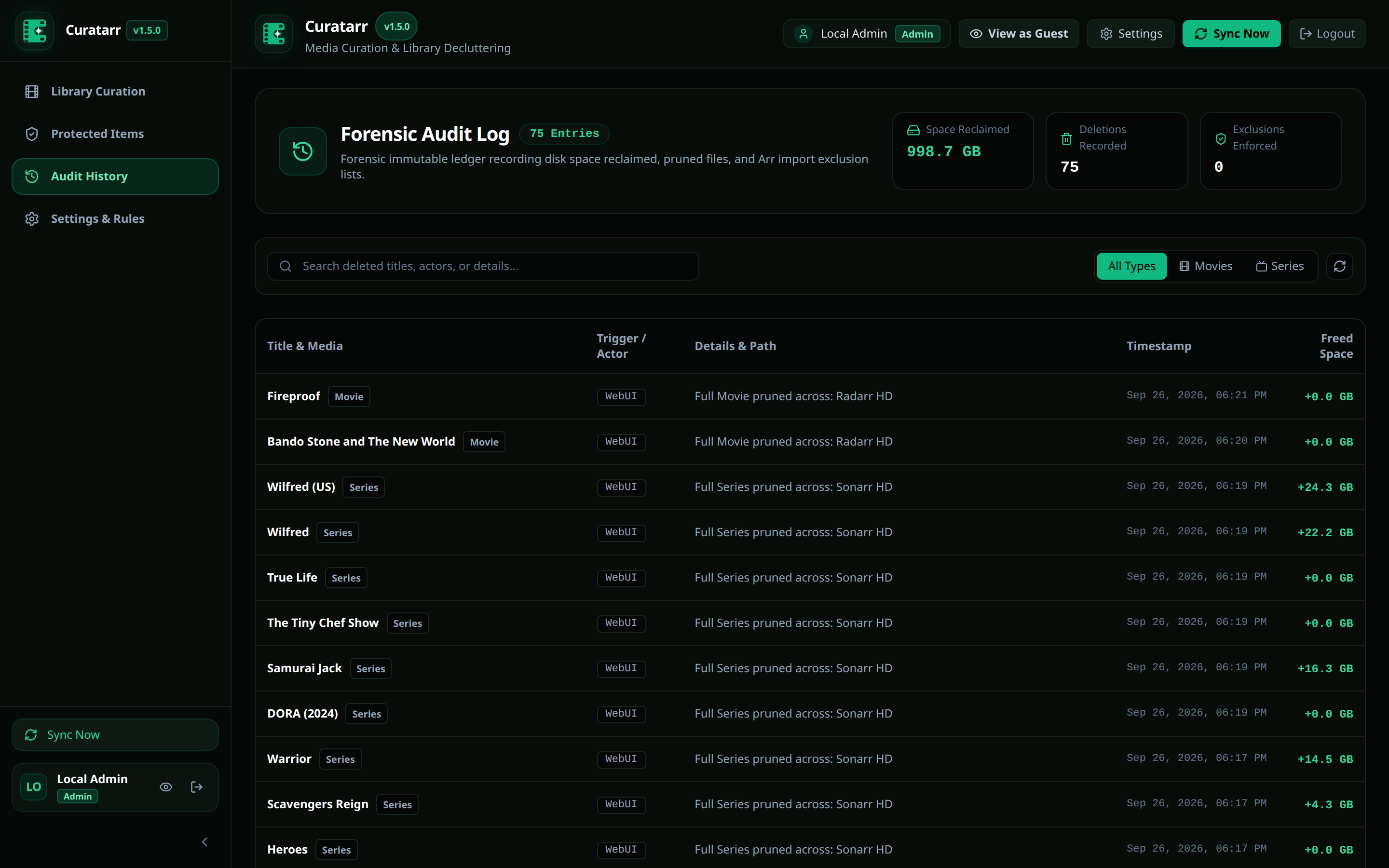Click the Curatarr logo in the sidebar
Image resolution: width=1389 pixels, height=868 pixels.
click(34, 30)
